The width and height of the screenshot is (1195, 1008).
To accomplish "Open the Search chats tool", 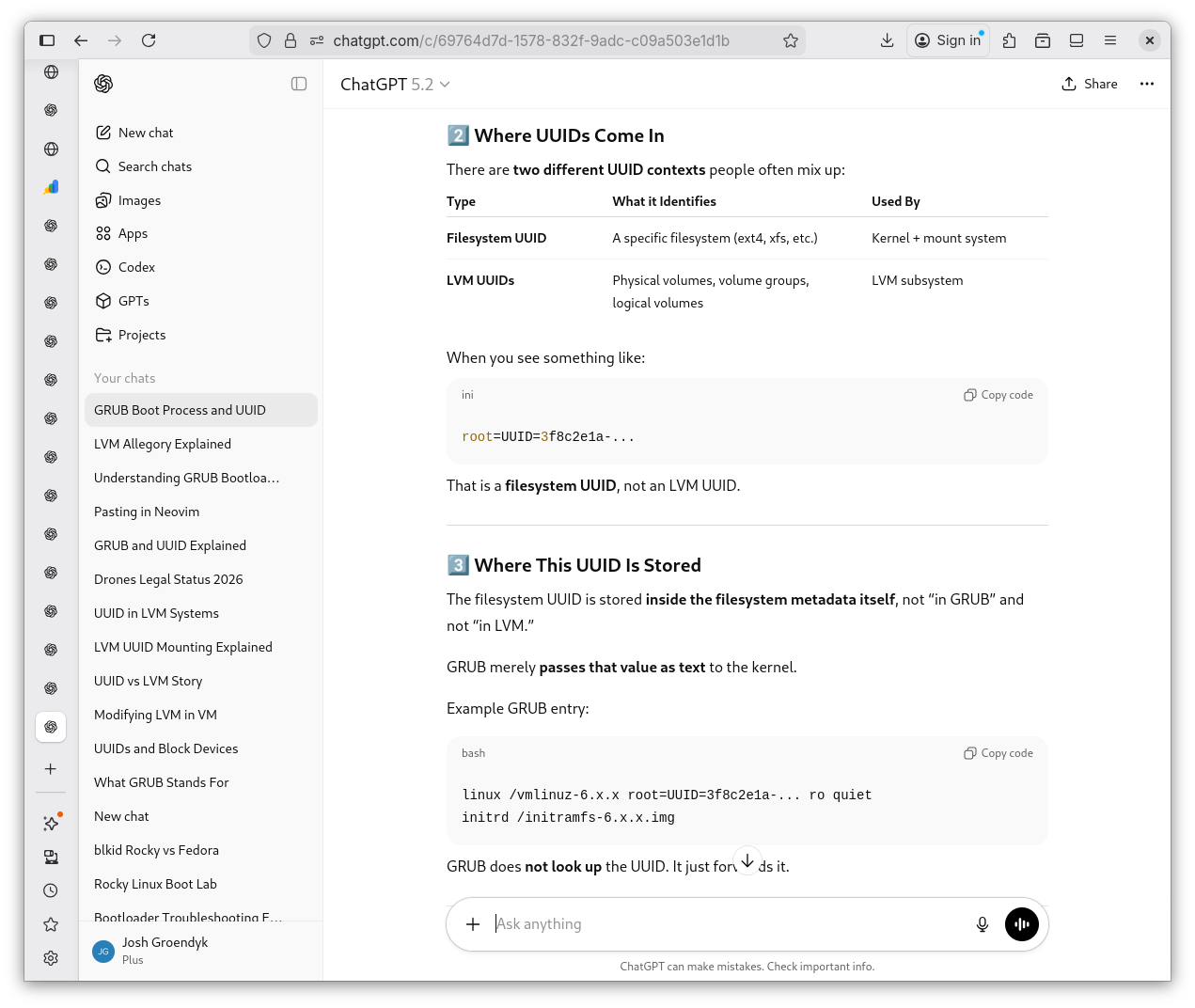I will (153, 166).
